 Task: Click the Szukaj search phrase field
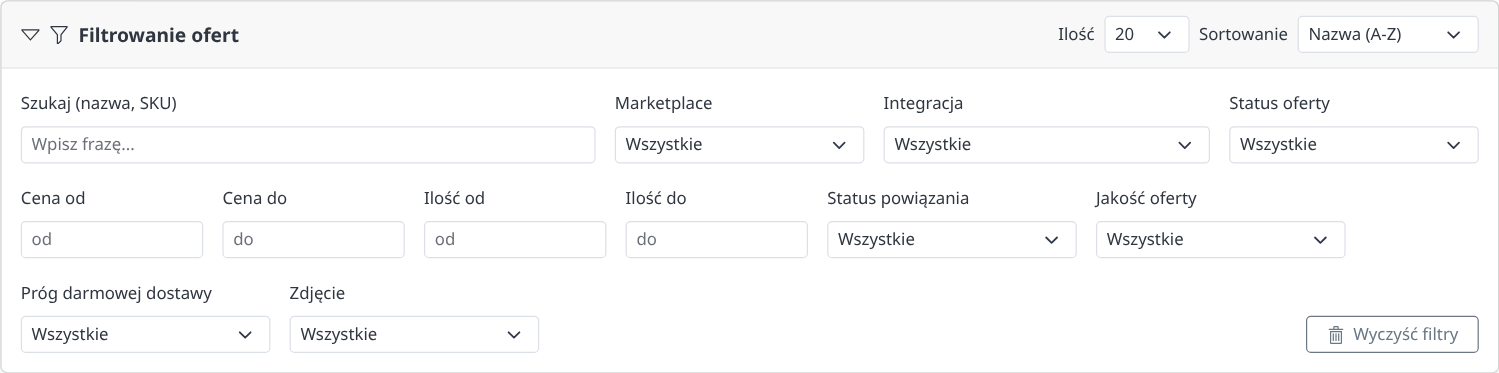[308, 144]
